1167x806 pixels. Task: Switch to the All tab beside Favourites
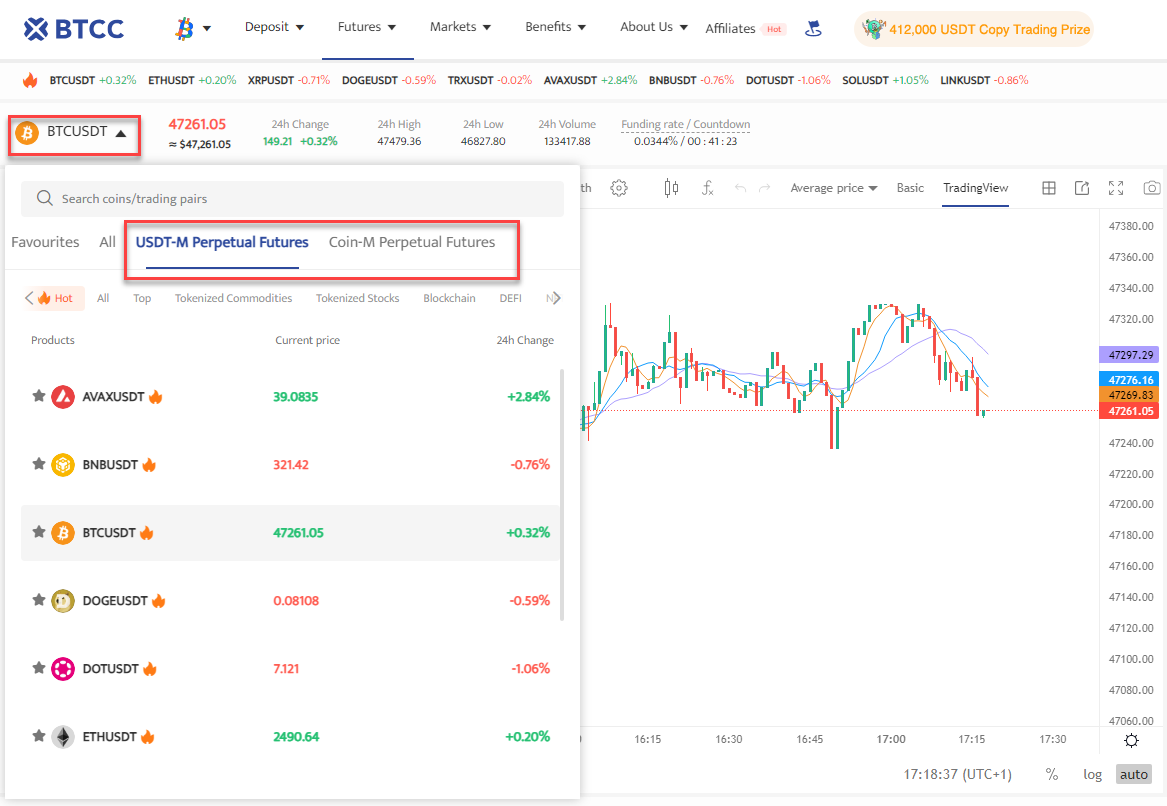pos(107,242)
